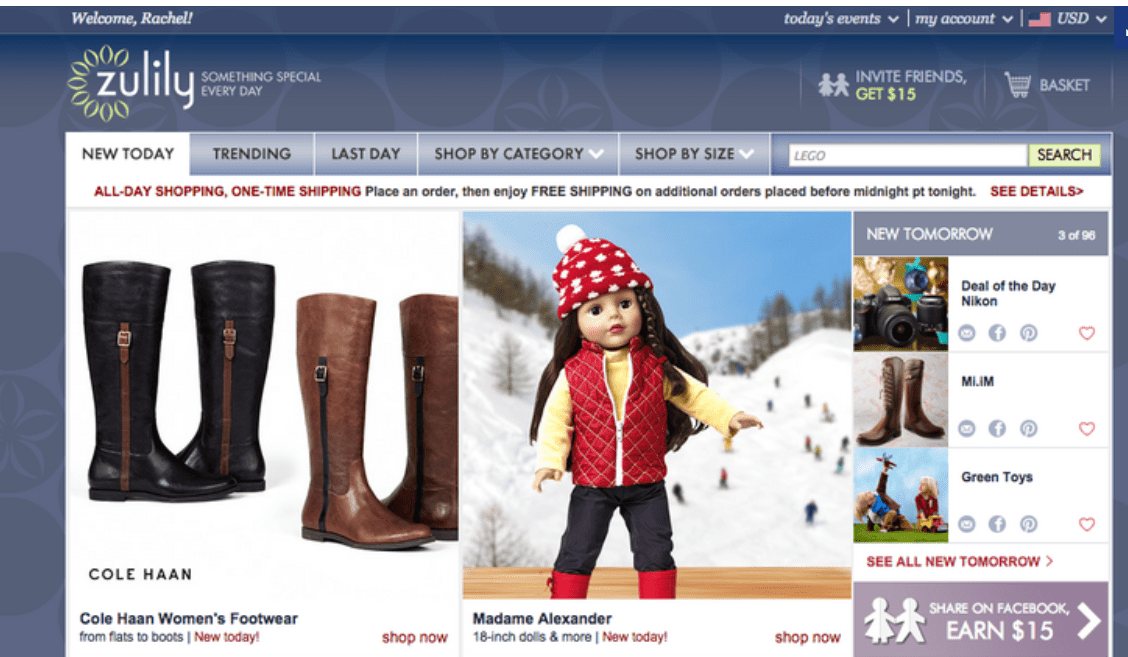This screenshot has height=657, width=1128.
Task: Click the search input field
Action: click(908, 155)
